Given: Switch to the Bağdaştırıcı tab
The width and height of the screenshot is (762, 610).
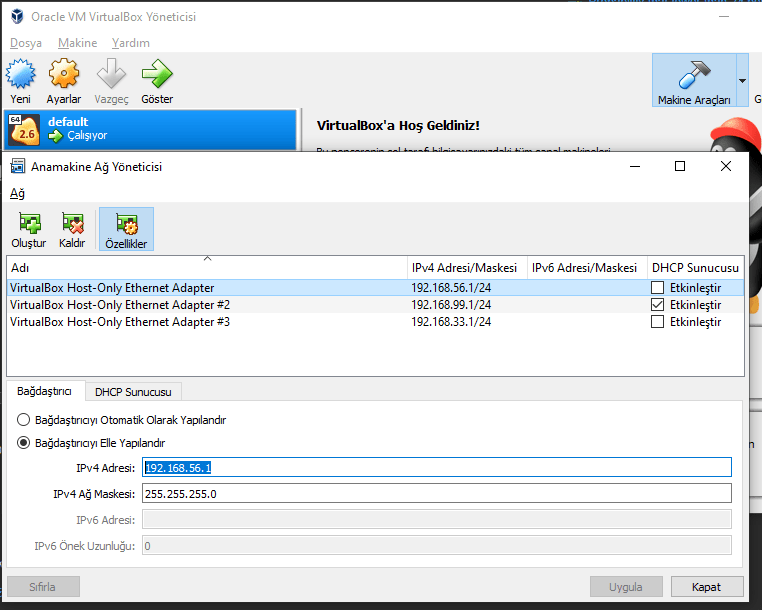Looking at the screenshot, I should click(x=44, y=391).
